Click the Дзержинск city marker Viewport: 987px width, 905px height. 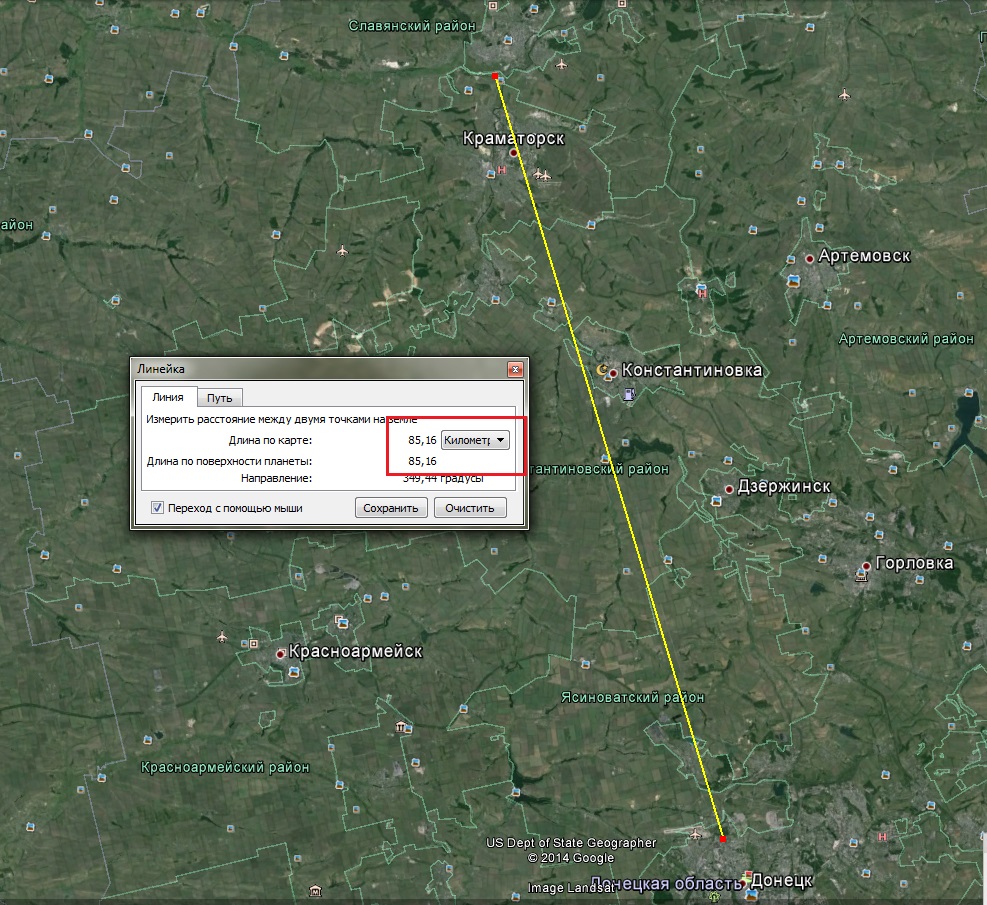click(729, 489)
